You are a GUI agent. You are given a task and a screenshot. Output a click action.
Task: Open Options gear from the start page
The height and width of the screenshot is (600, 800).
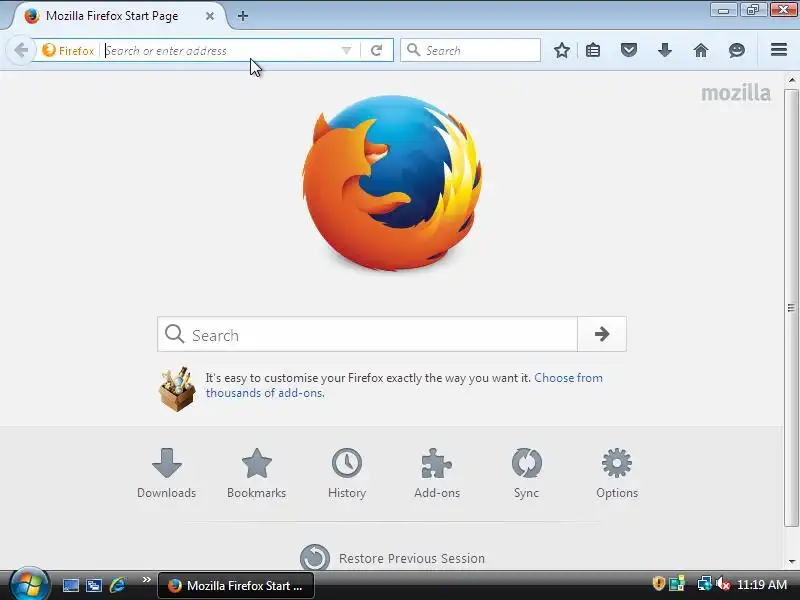point(617,473)
